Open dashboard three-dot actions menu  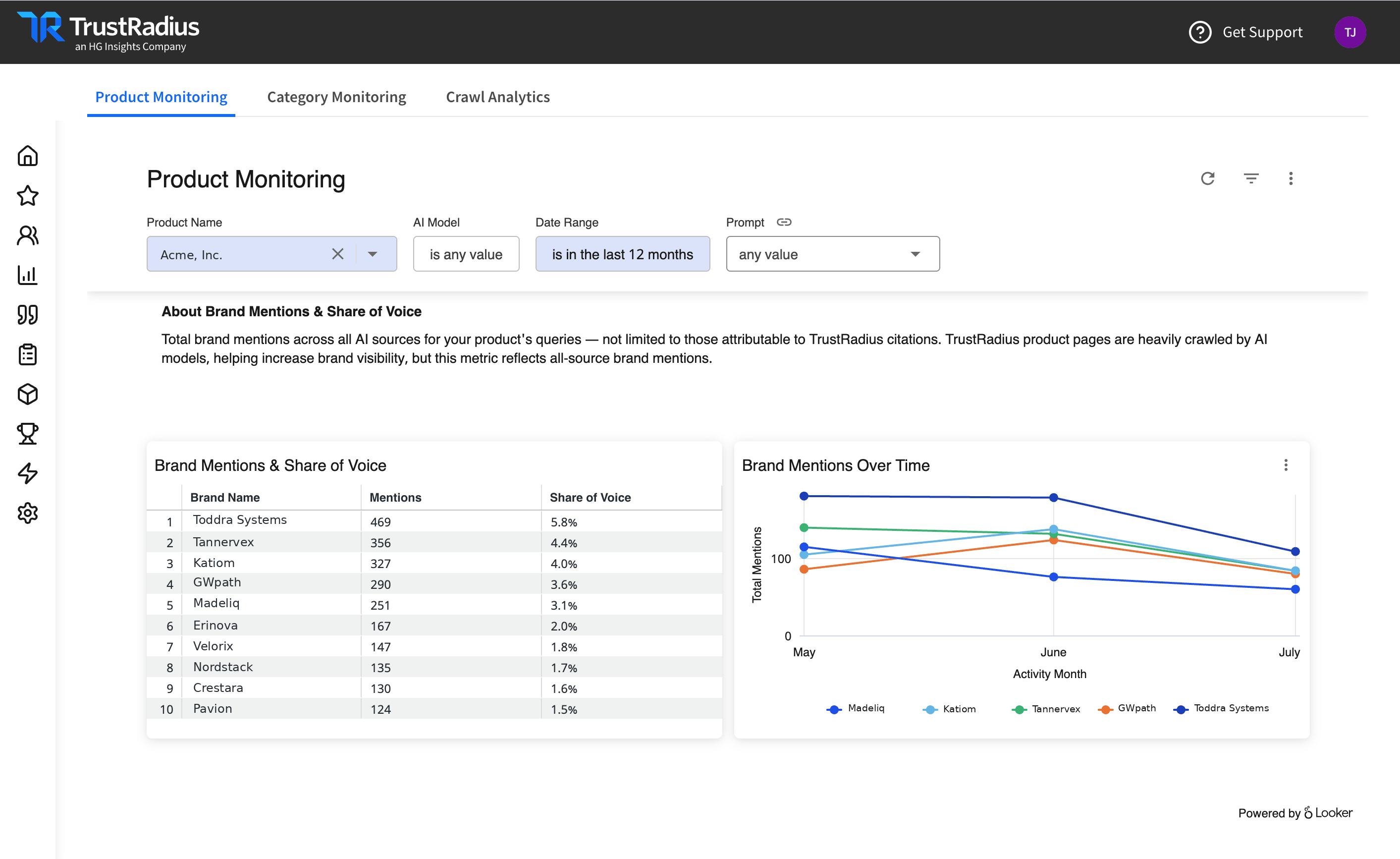[1291, 178]
